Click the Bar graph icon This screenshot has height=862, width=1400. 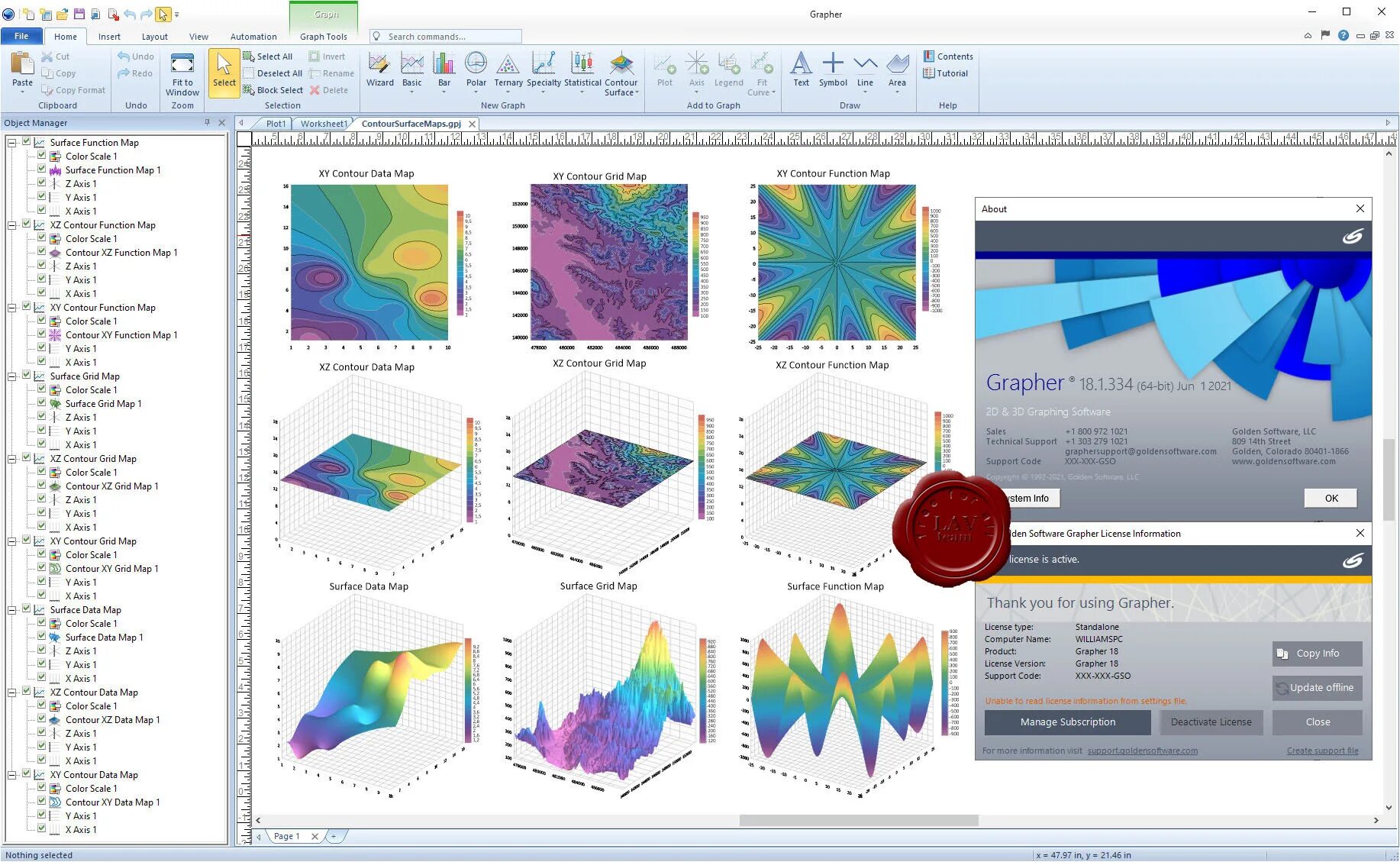pos(444,69)
